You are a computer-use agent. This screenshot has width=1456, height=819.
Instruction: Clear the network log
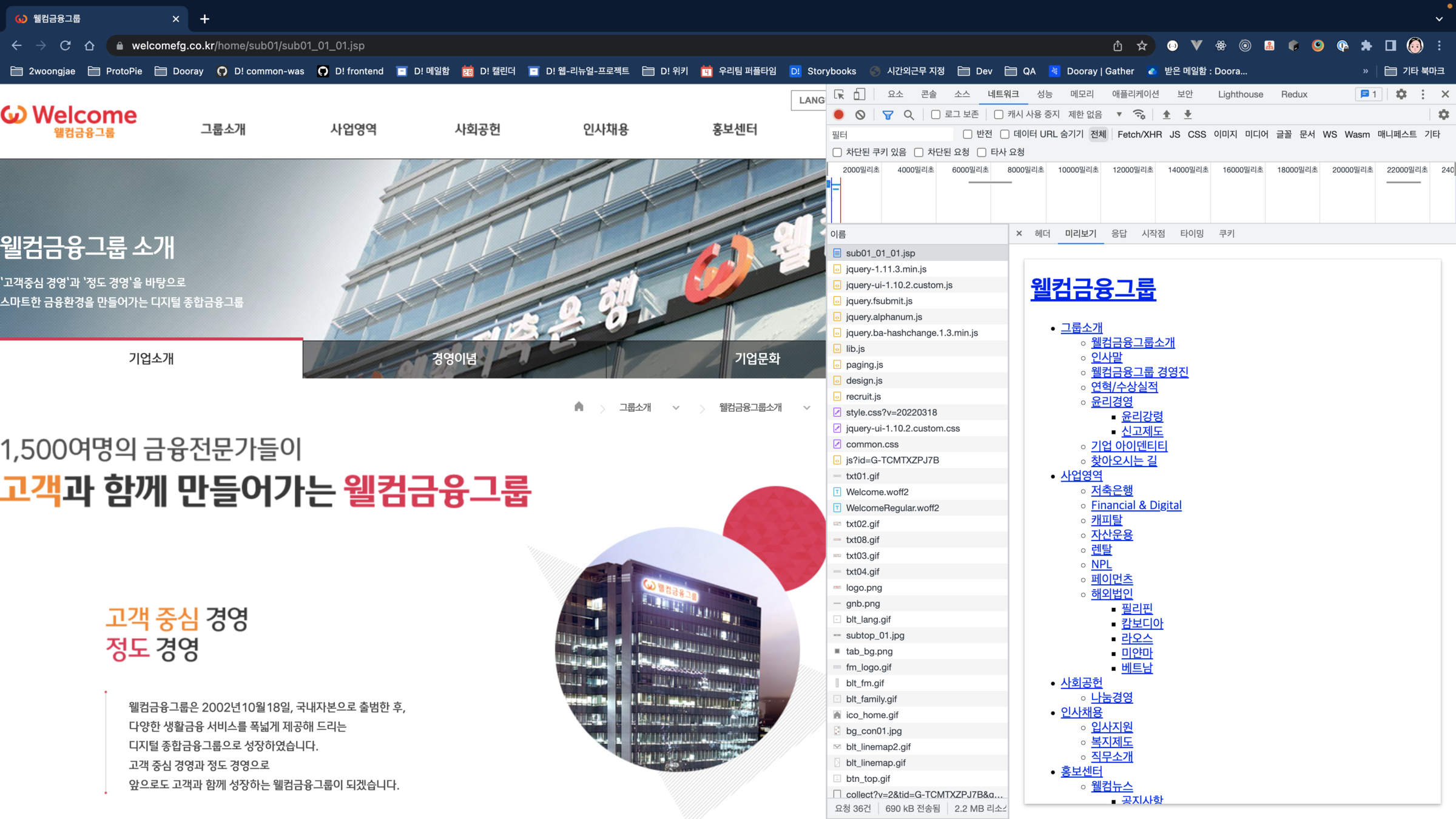860,115
